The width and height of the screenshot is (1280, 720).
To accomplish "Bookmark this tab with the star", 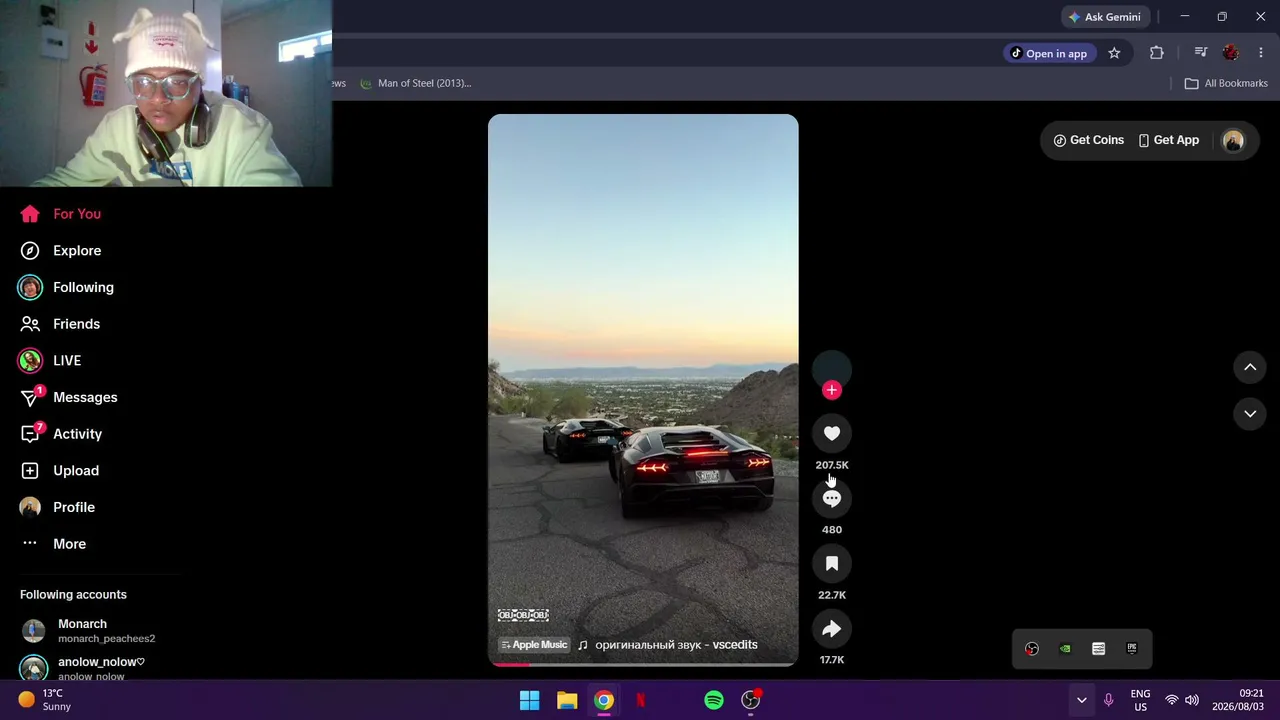I will [x=1114, y=53].
